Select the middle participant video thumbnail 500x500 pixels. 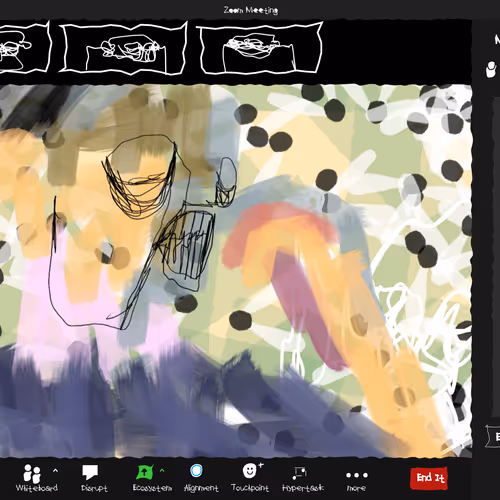click(x=123, y=47)
